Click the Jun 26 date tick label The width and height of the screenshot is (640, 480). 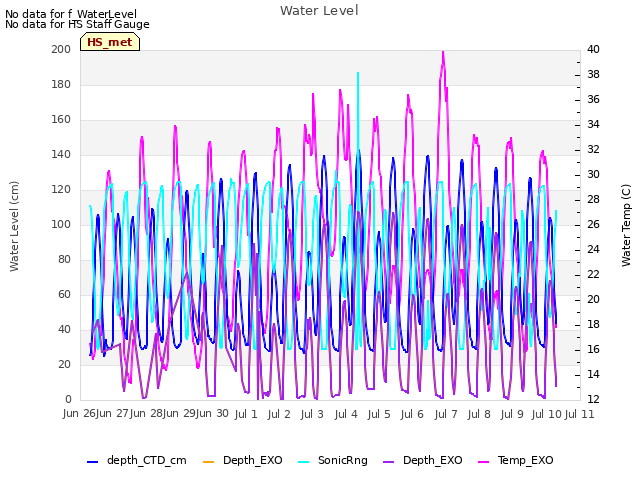(80, 413)
